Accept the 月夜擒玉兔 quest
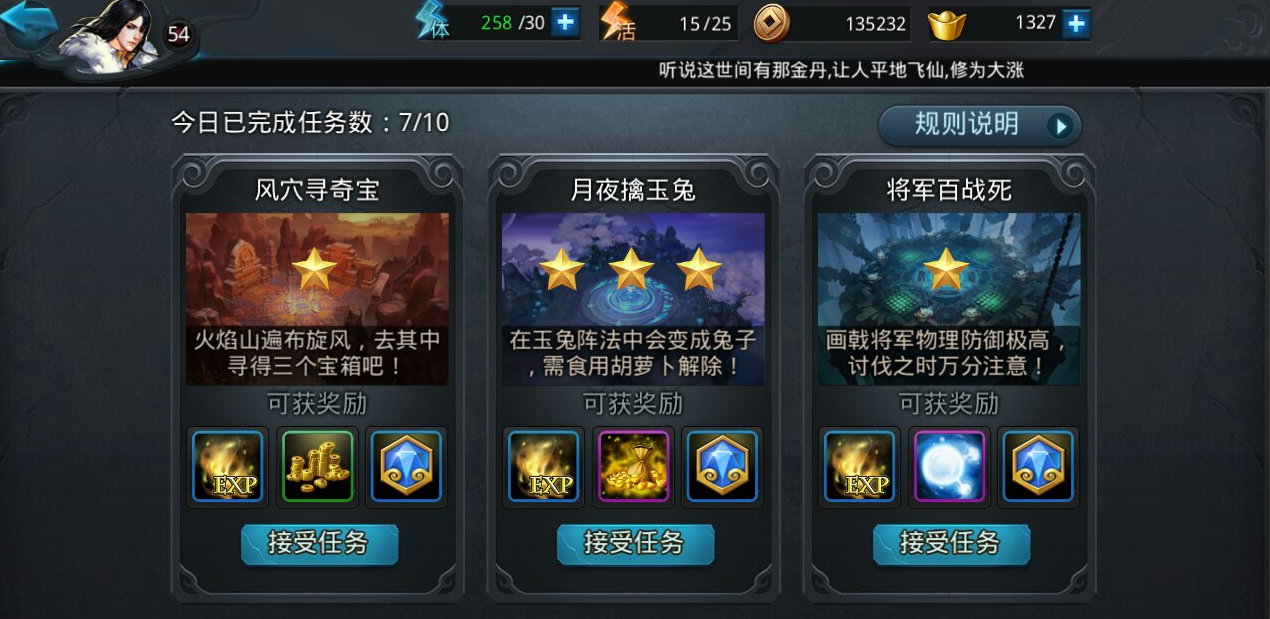 [635, 544]
